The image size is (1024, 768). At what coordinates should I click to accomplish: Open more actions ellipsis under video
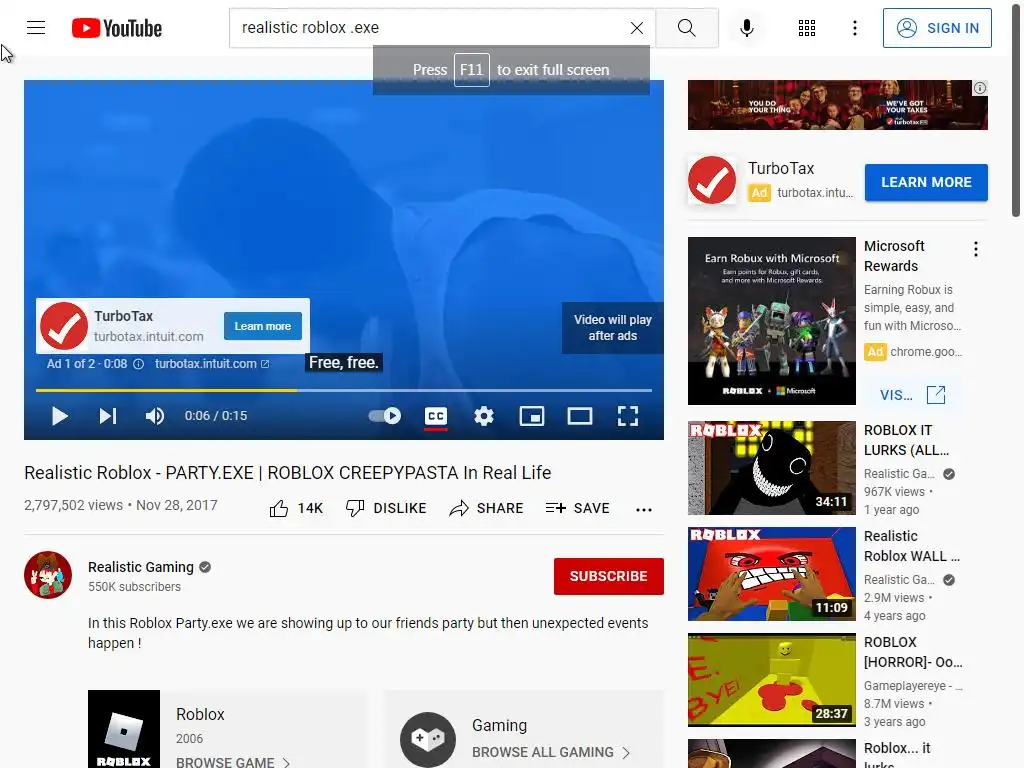644,509
